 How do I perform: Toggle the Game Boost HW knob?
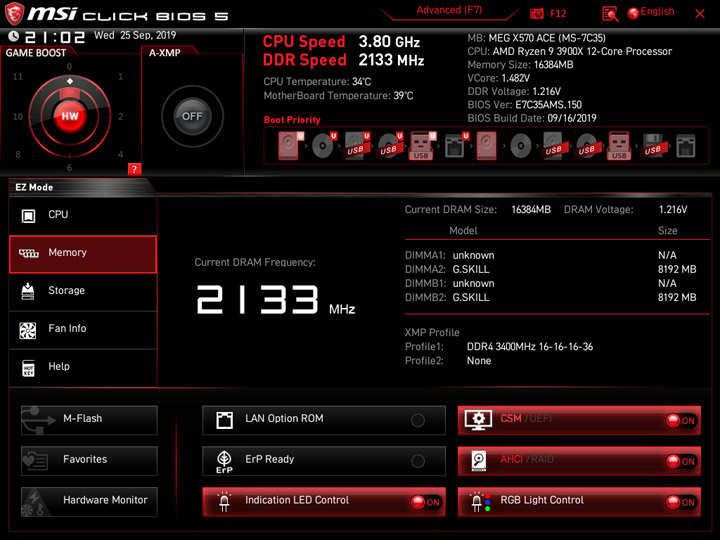coord(70,116)
